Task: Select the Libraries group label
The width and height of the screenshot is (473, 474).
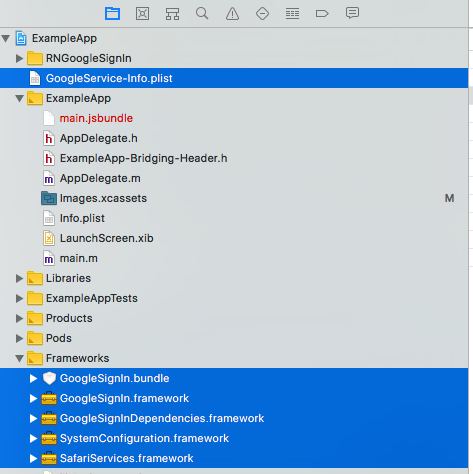Action: click(68, 278)
